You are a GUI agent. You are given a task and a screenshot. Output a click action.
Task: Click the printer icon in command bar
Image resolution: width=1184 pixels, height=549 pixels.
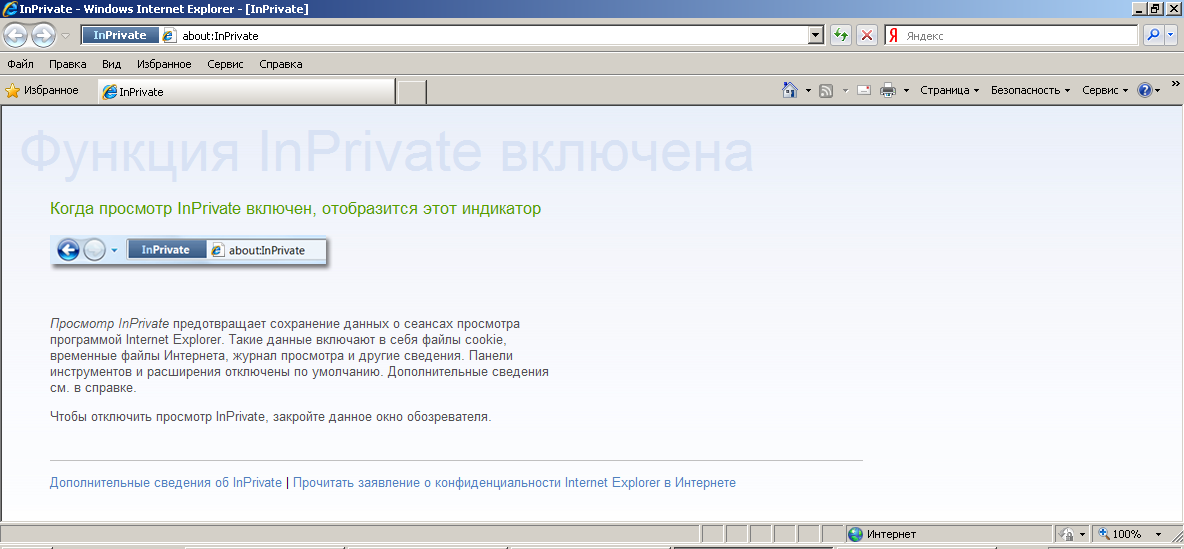coord(887,90)
